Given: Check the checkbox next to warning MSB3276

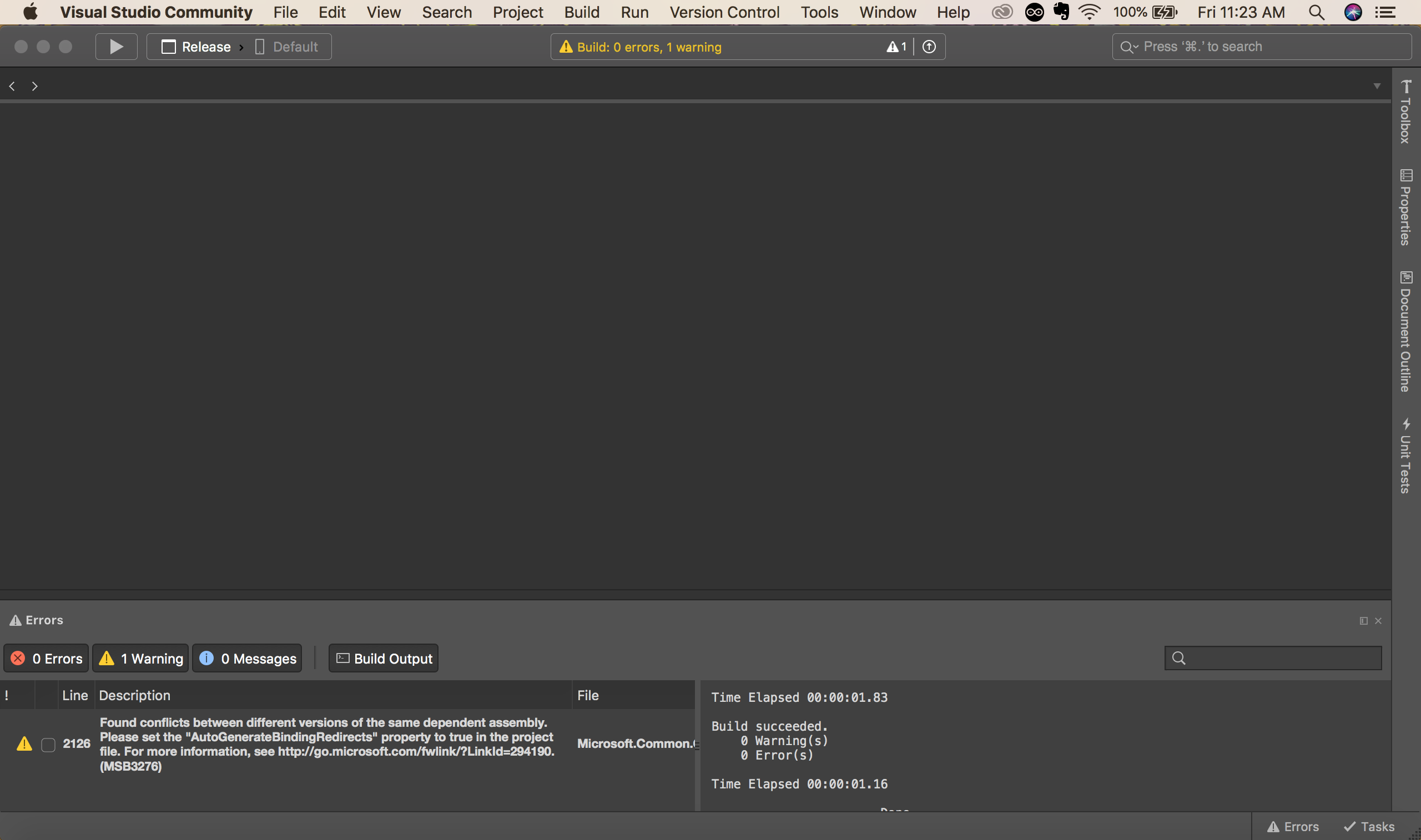Looking at the screenshot, I should pyautogui.click(x=48, y=744).
